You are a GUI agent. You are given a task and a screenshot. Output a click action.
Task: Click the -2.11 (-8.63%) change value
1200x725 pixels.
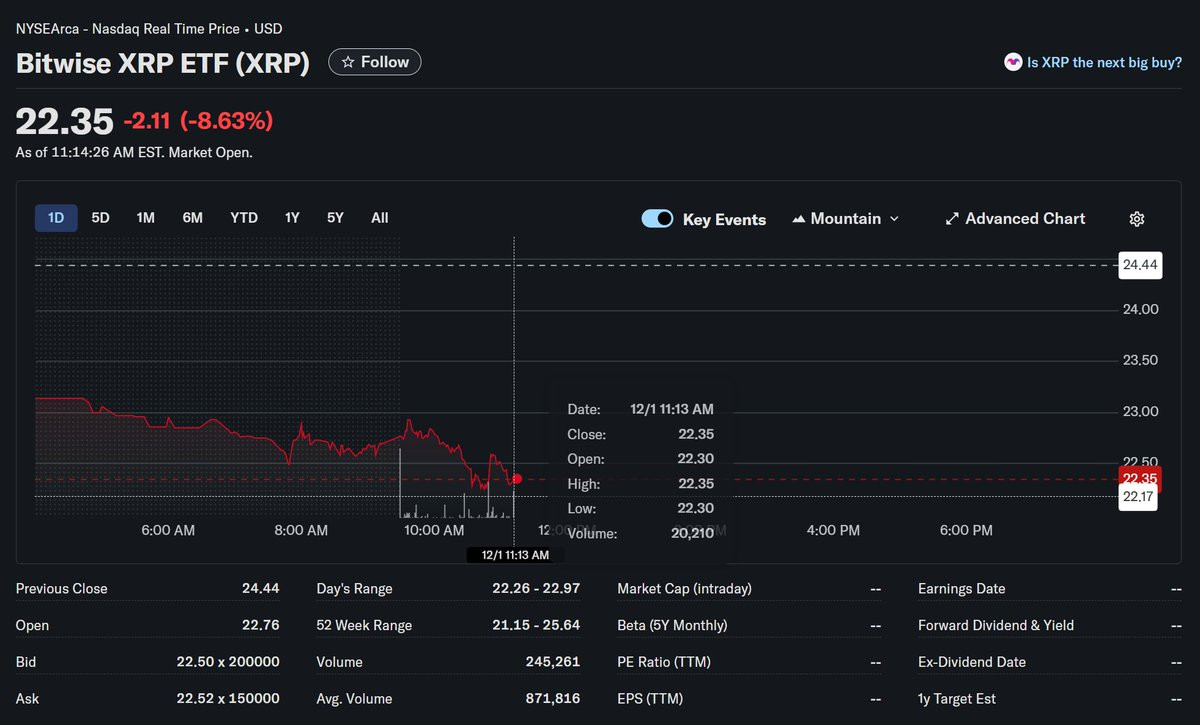pos(198,121)
